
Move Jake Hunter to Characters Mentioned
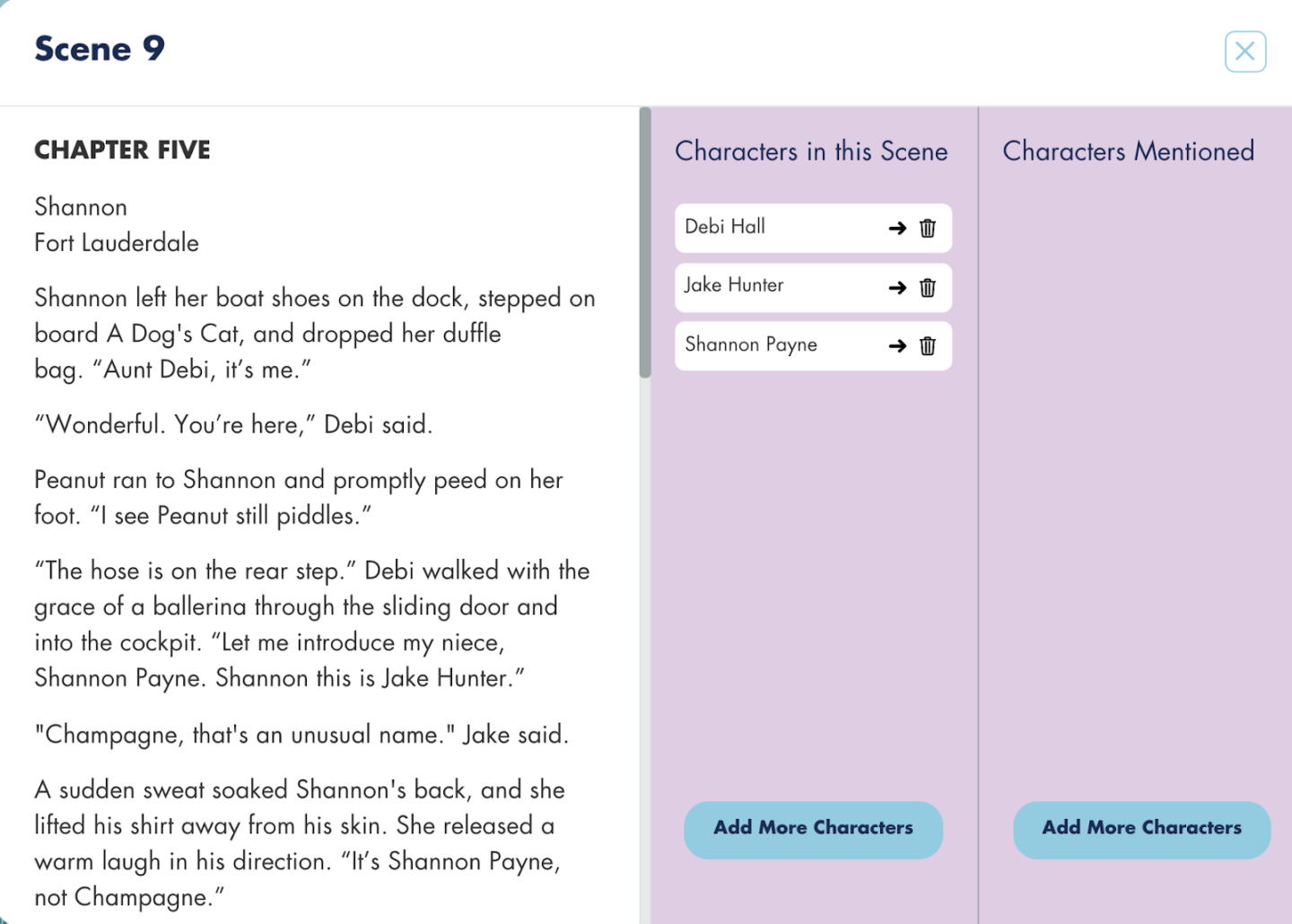897,287
